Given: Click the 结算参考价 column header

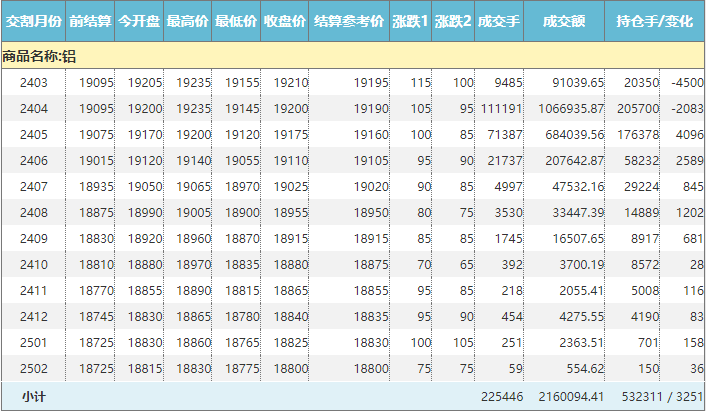Looking at the screenshot, I should (348, 21).
